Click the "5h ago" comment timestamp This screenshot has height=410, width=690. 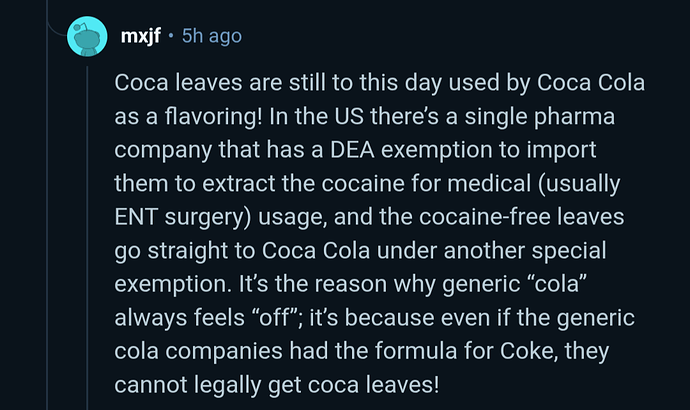click(x=211, y=36)
